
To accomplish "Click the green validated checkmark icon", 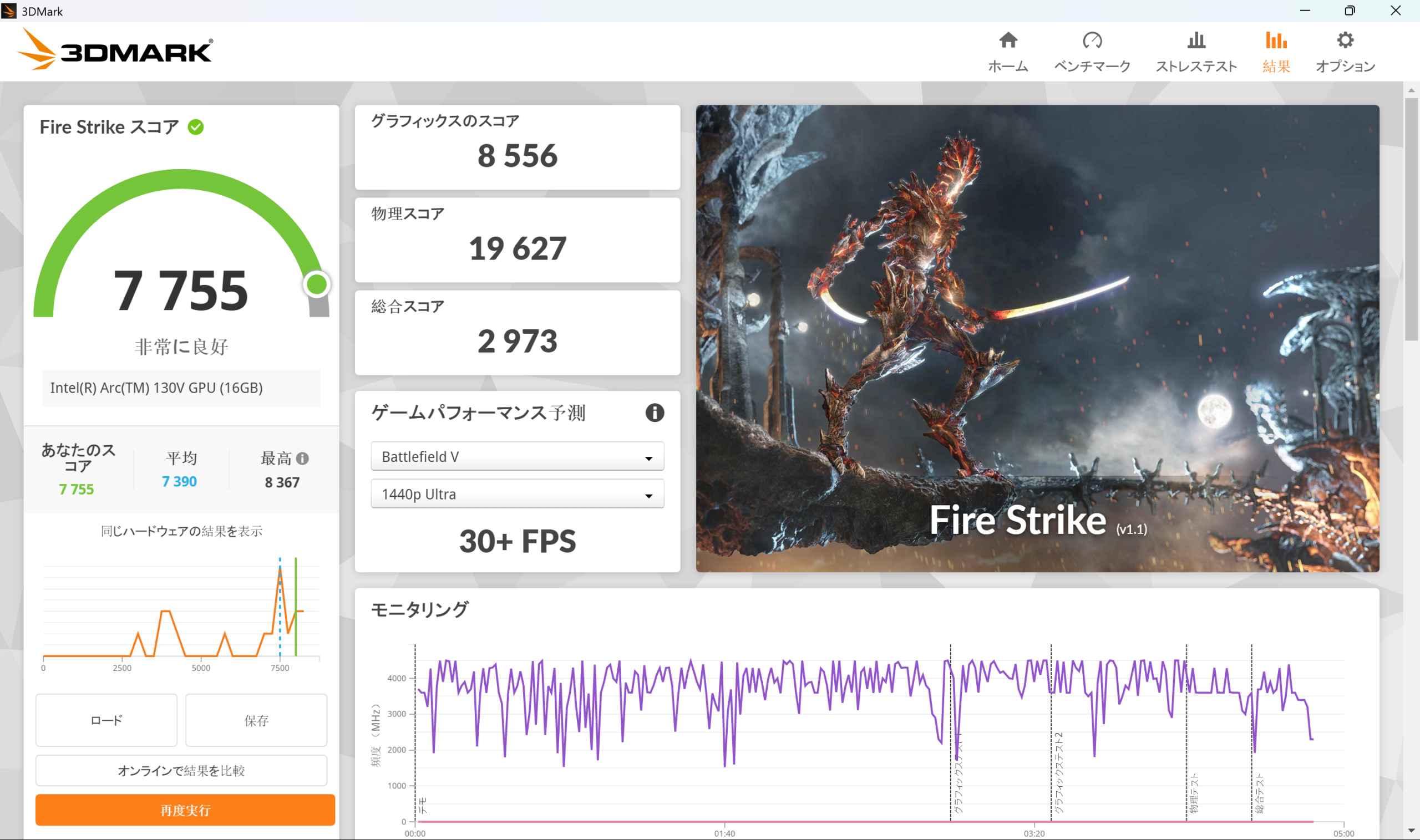I will coord(196,128).
